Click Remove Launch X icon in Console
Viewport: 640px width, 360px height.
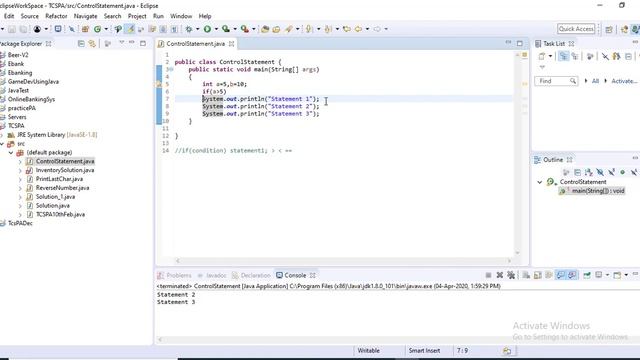tap(500, 276)
